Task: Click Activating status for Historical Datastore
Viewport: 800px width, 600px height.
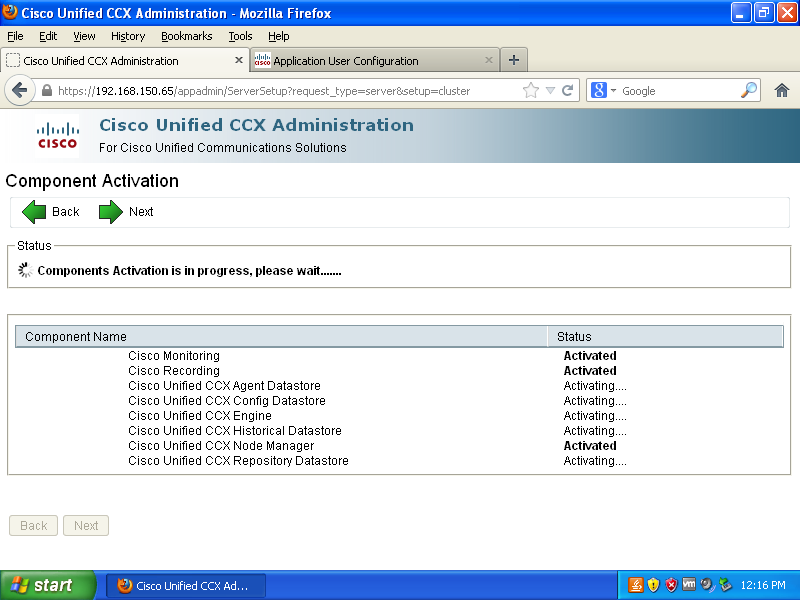Action: point(595,431)
